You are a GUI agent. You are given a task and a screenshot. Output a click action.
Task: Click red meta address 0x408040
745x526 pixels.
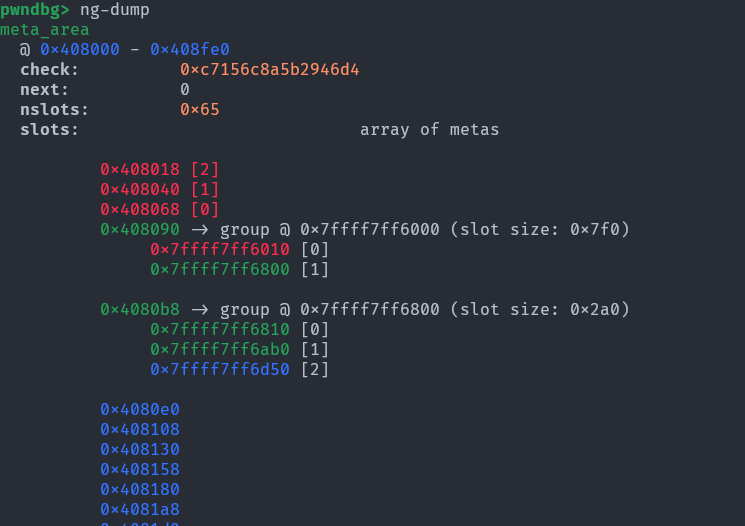140,190
